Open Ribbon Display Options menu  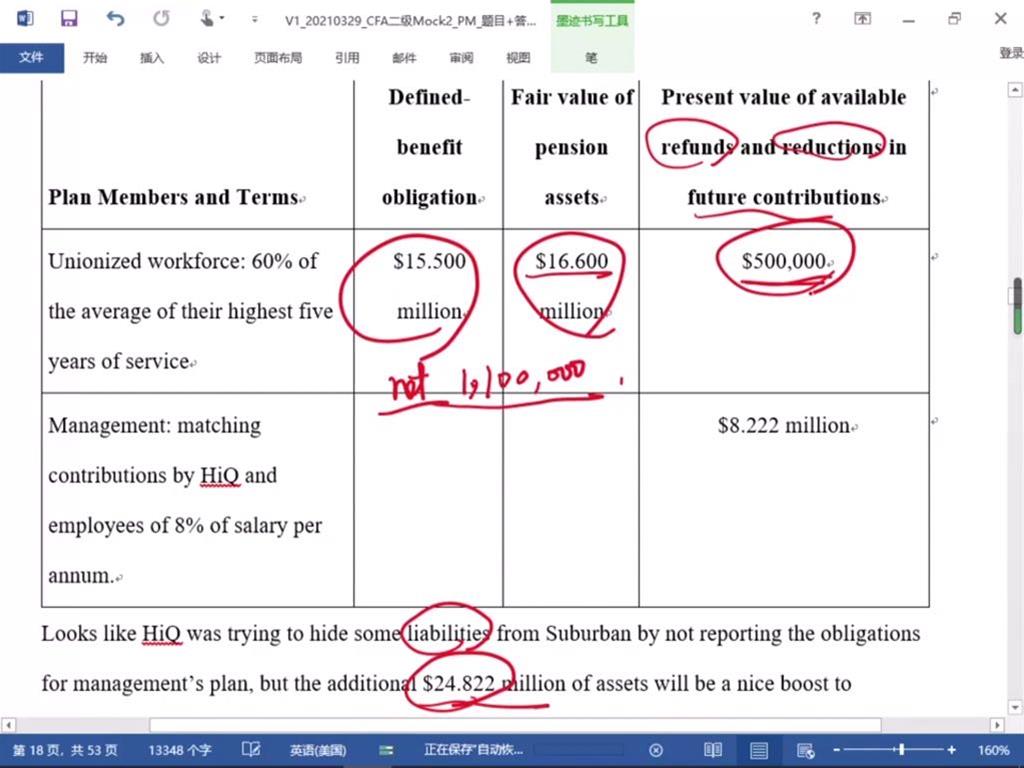click(x=862, y=19)
